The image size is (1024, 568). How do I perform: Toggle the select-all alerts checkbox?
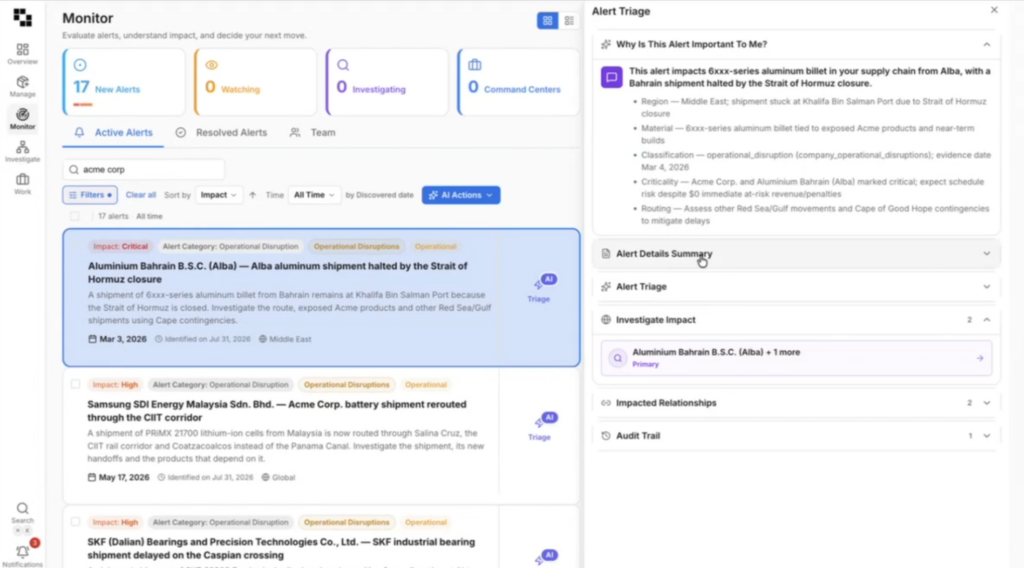(75, 216)
